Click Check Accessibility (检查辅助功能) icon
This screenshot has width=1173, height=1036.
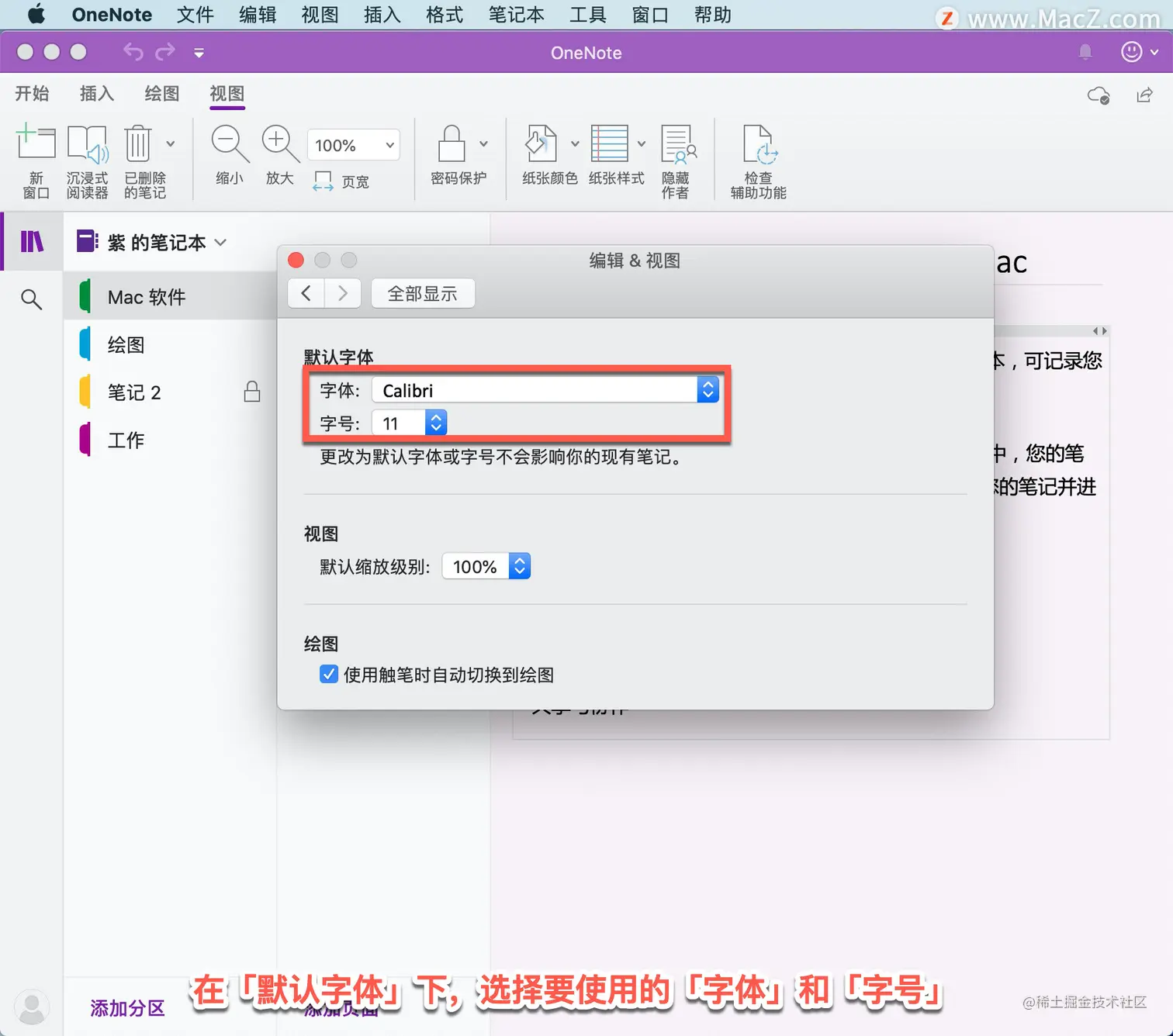point(759,144)
